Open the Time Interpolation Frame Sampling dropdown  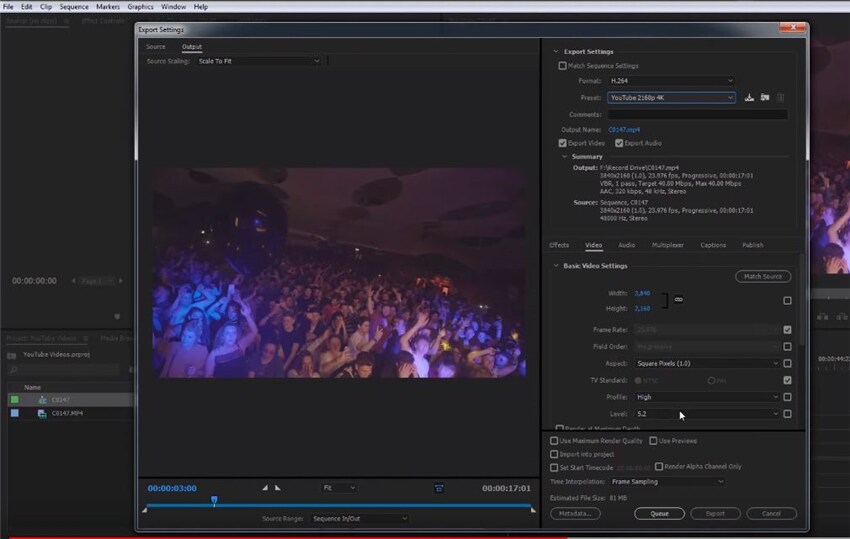tap(667, 482)
